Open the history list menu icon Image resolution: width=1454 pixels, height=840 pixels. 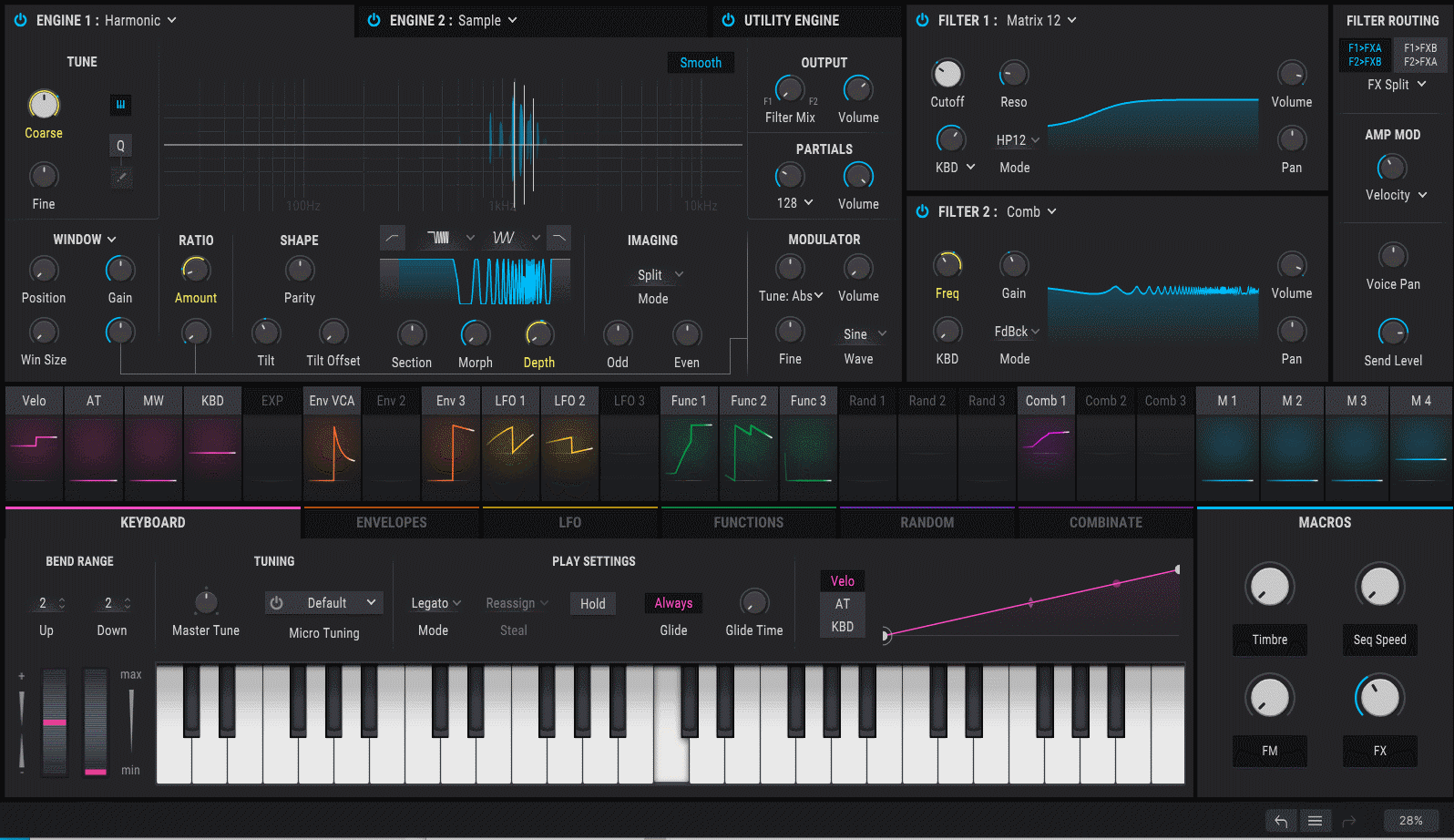(x=1315, y=821)
